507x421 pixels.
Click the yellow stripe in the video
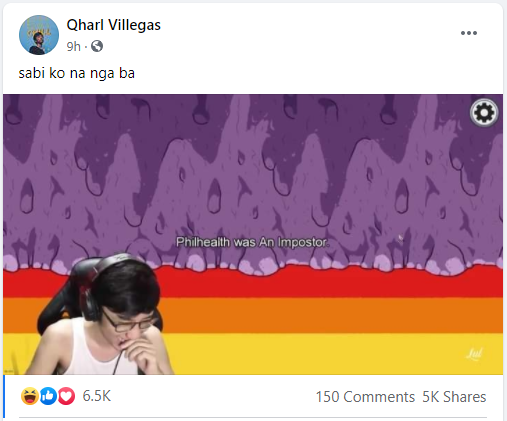click(333, 353)
